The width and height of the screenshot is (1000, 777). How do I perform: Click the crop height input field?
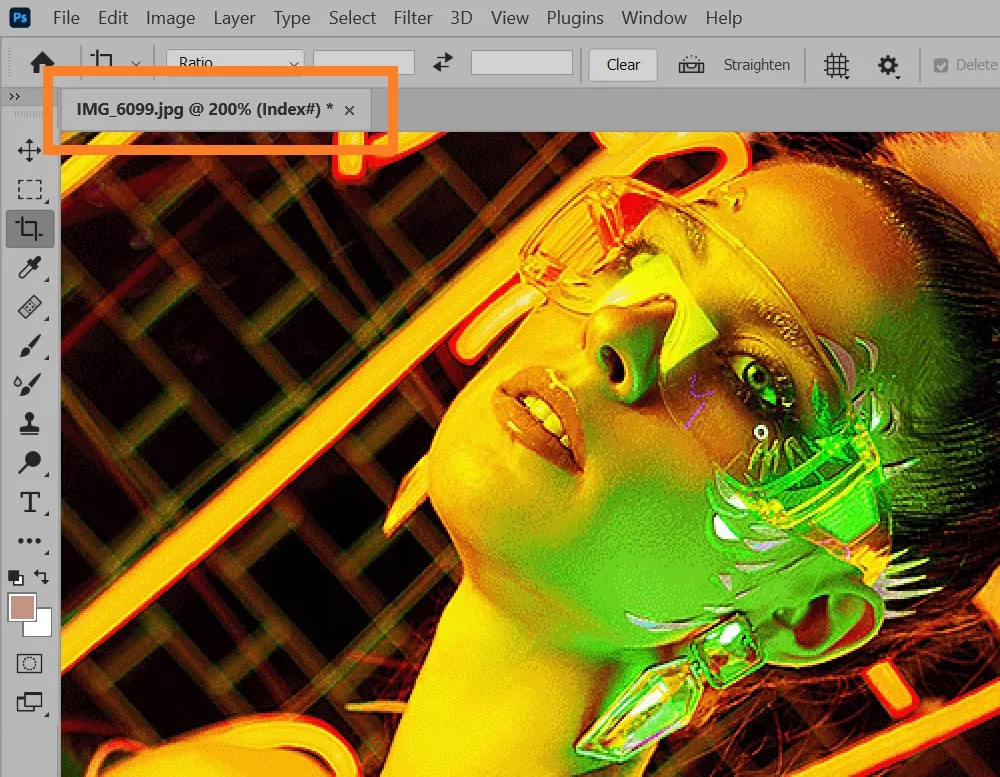(521, 63)
